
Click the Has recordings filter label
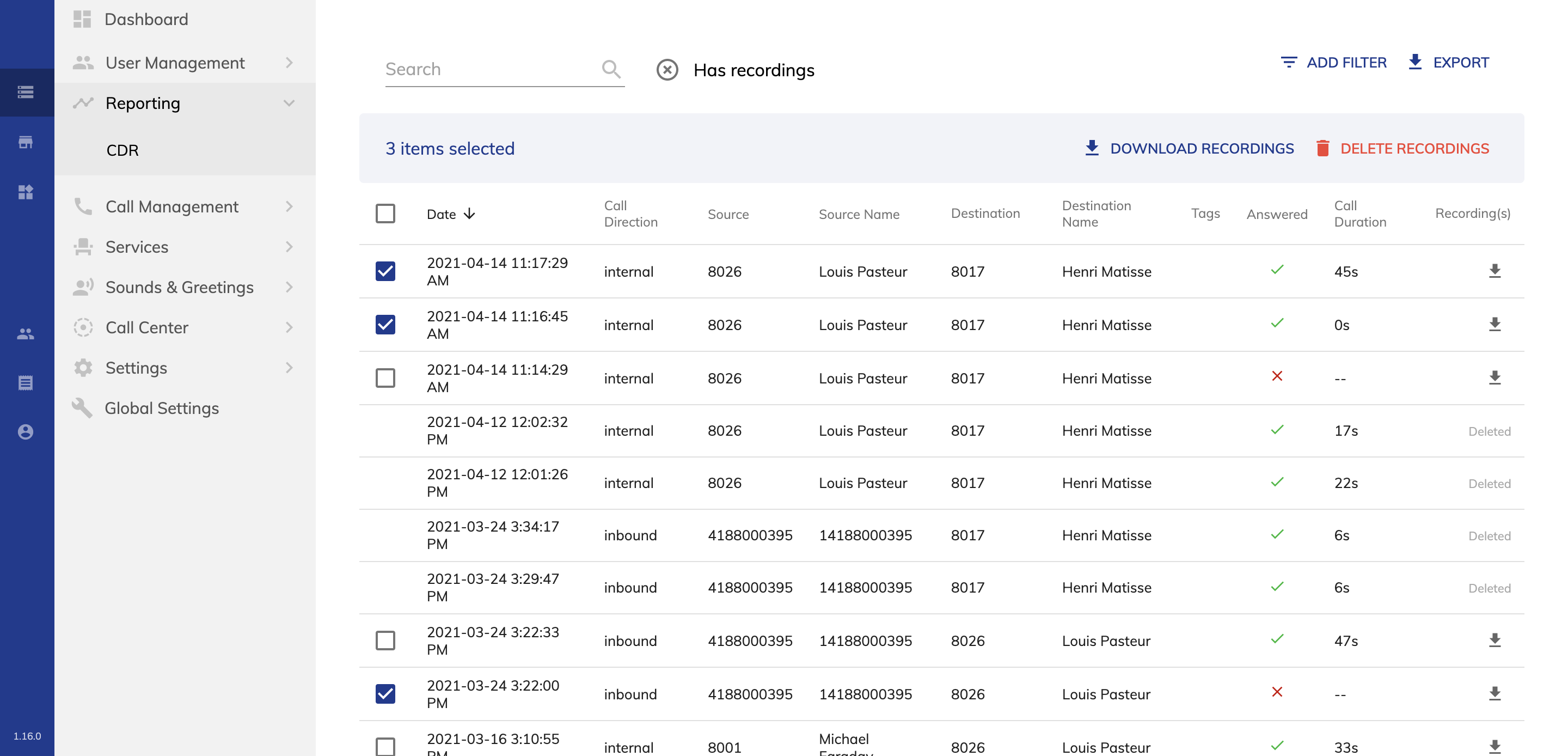pos(754,70)
